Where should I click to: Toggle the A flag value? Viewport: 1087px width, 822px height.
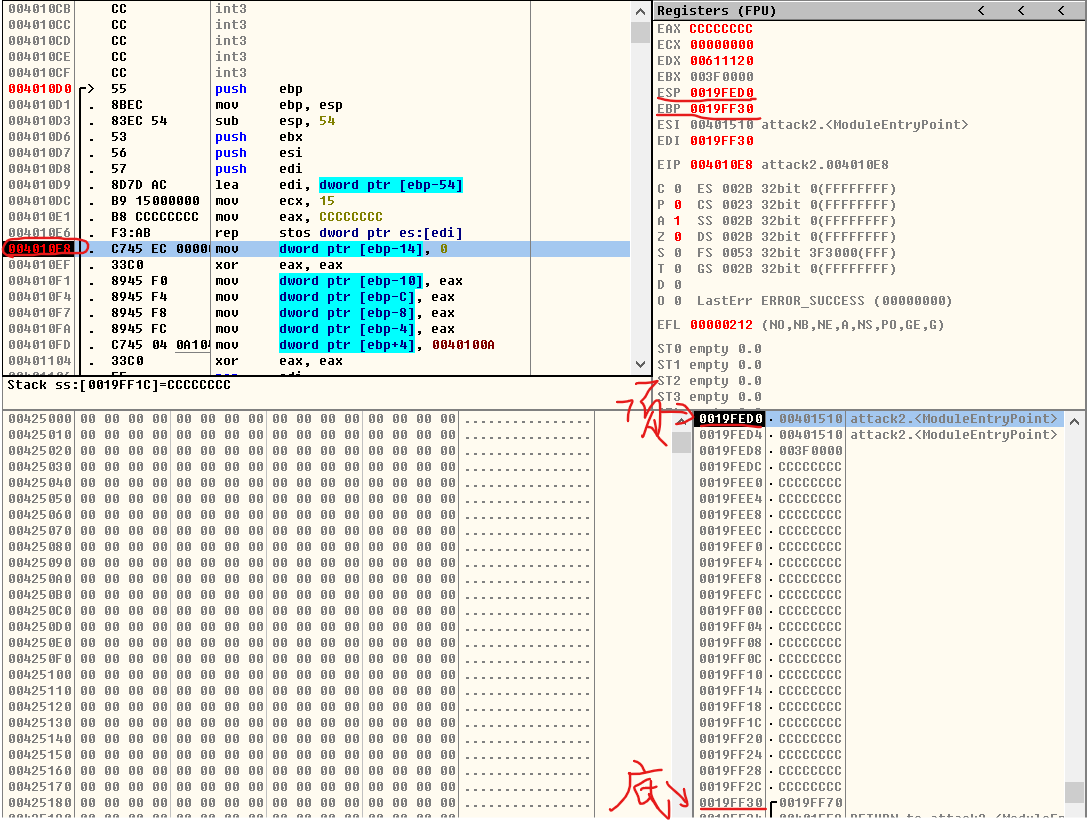point(676,221)
